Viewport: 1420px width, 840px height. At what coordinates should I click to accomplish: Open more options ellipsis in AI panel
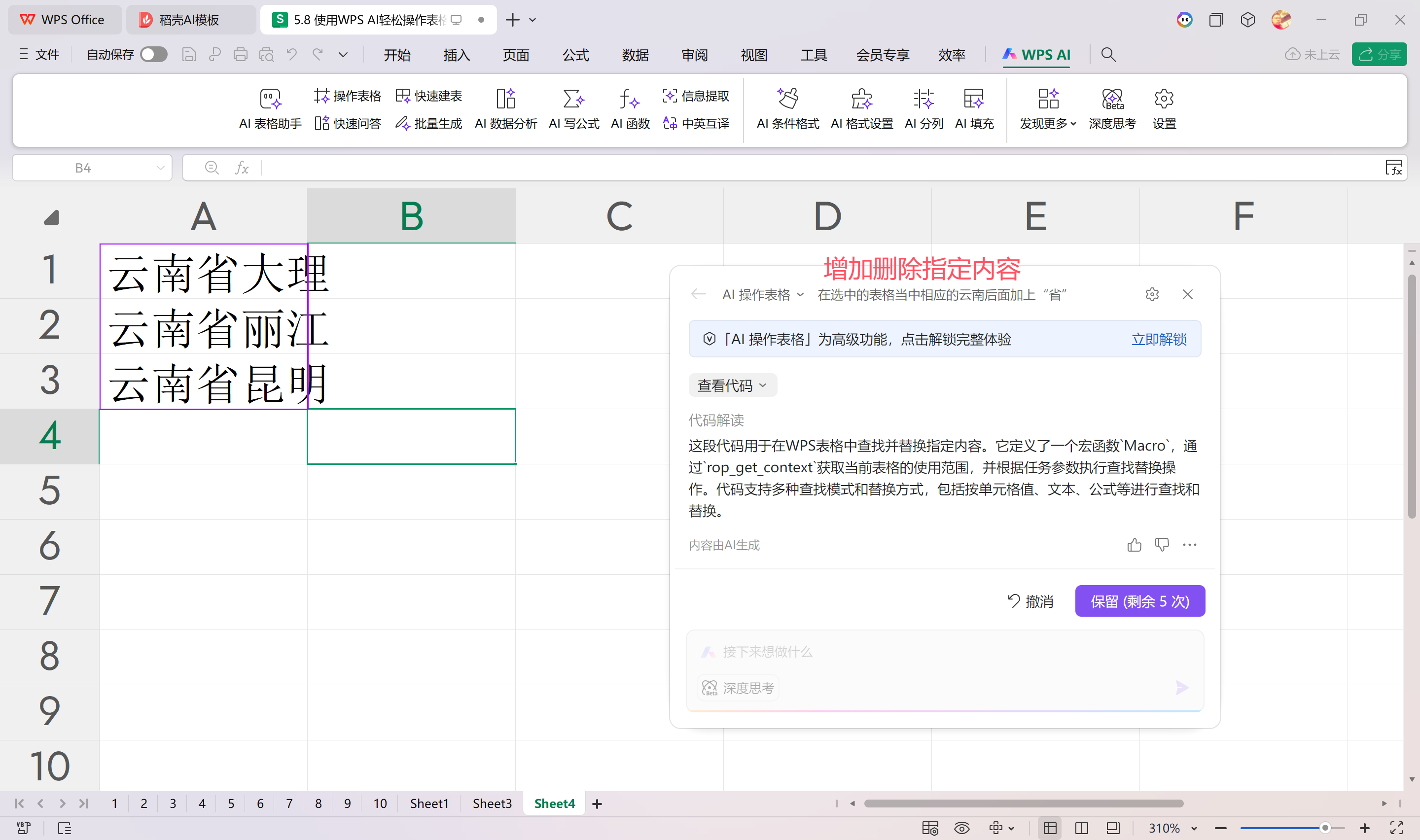pyautogui.click(x=1189, y=545)
